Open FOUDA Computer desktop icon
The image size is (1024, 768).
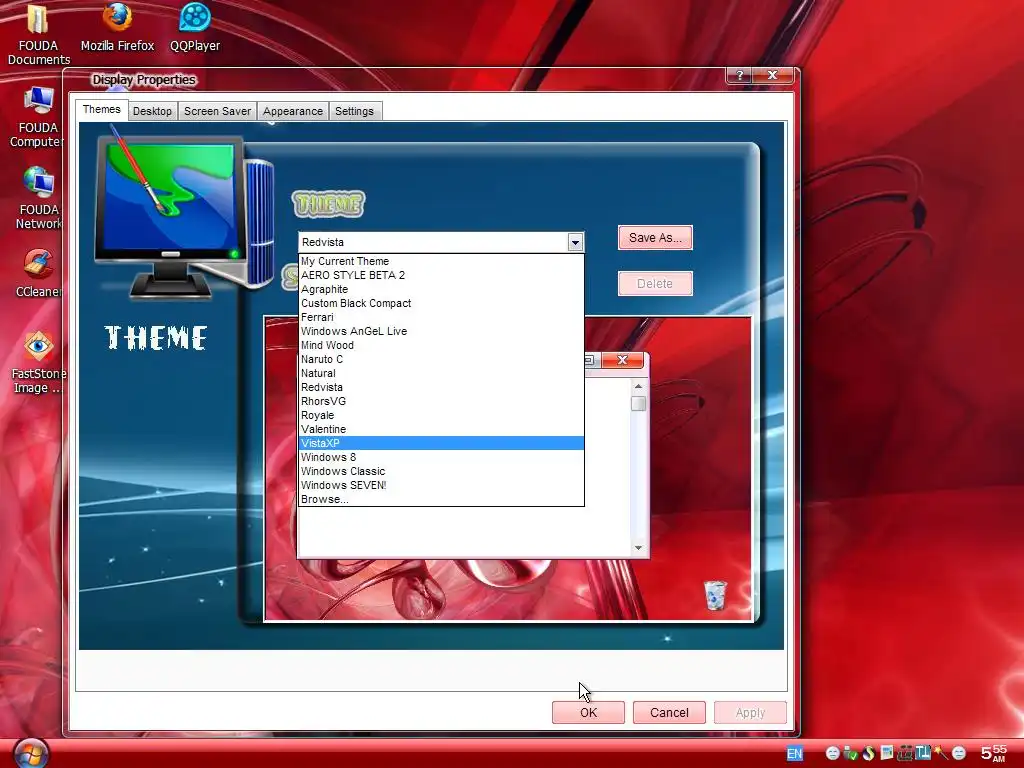(36, 117)
